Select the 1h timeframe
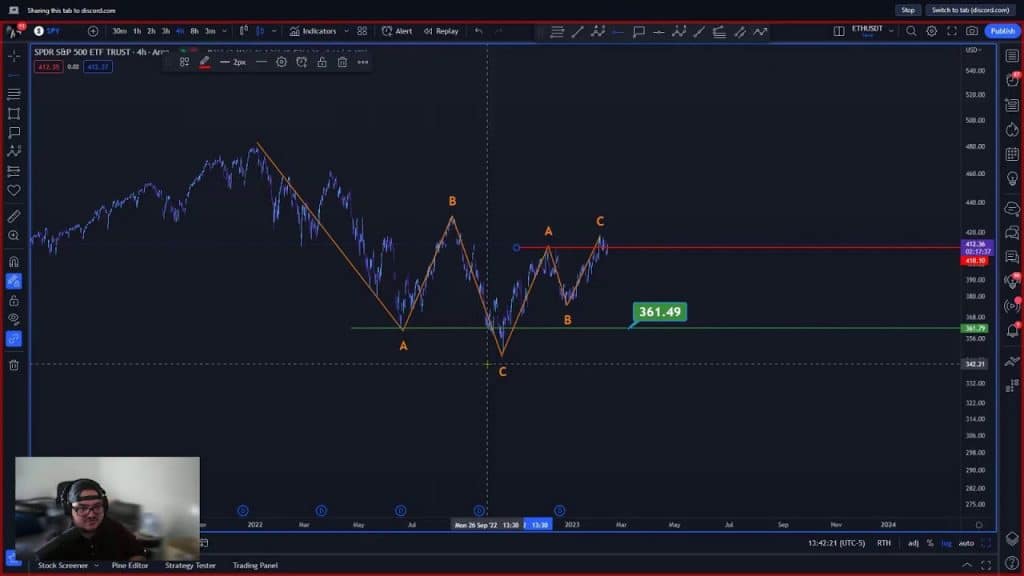The height and width of the screenshot is (576, 1024). [x=137, y=31]
